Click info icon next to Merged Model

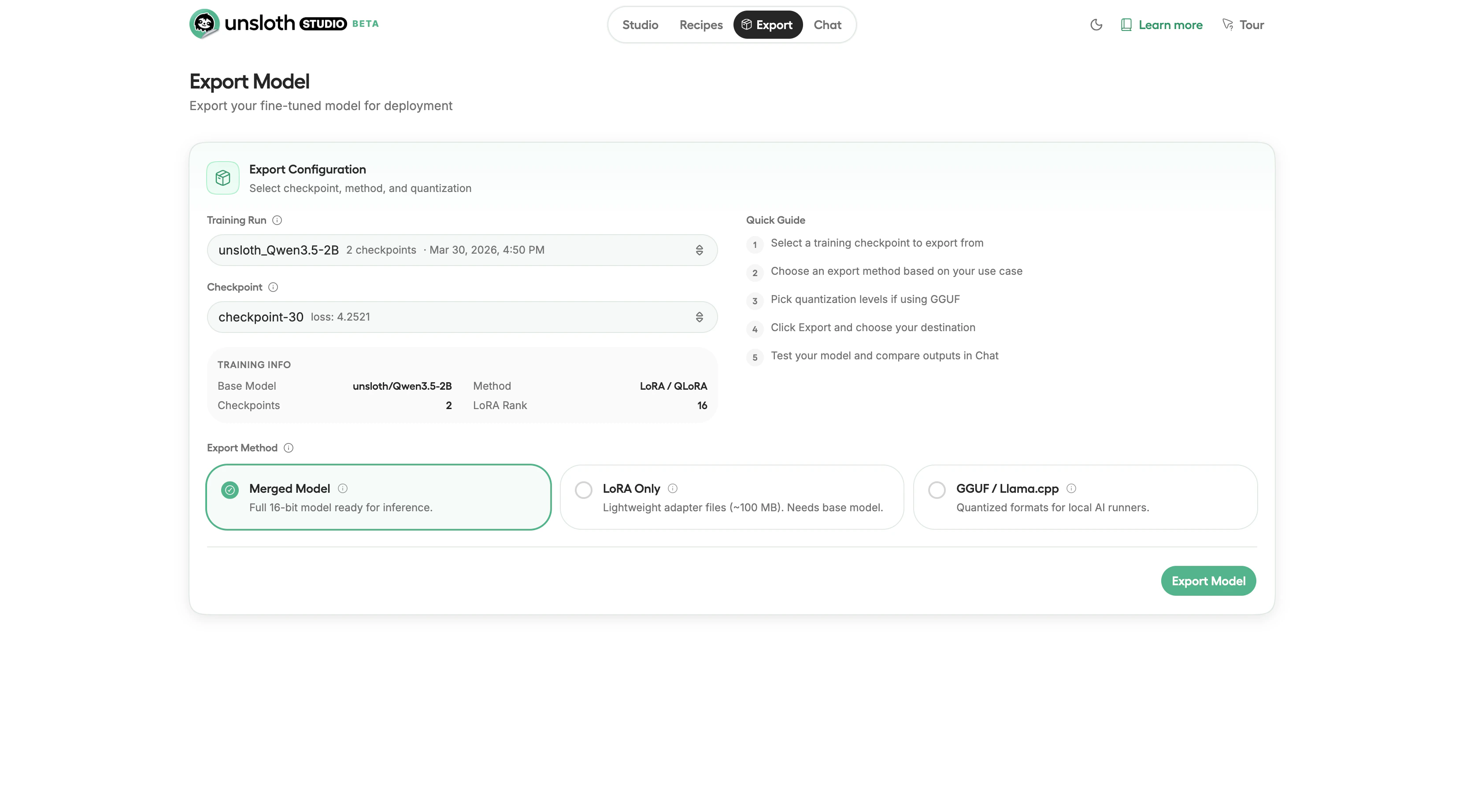[343, 488]
